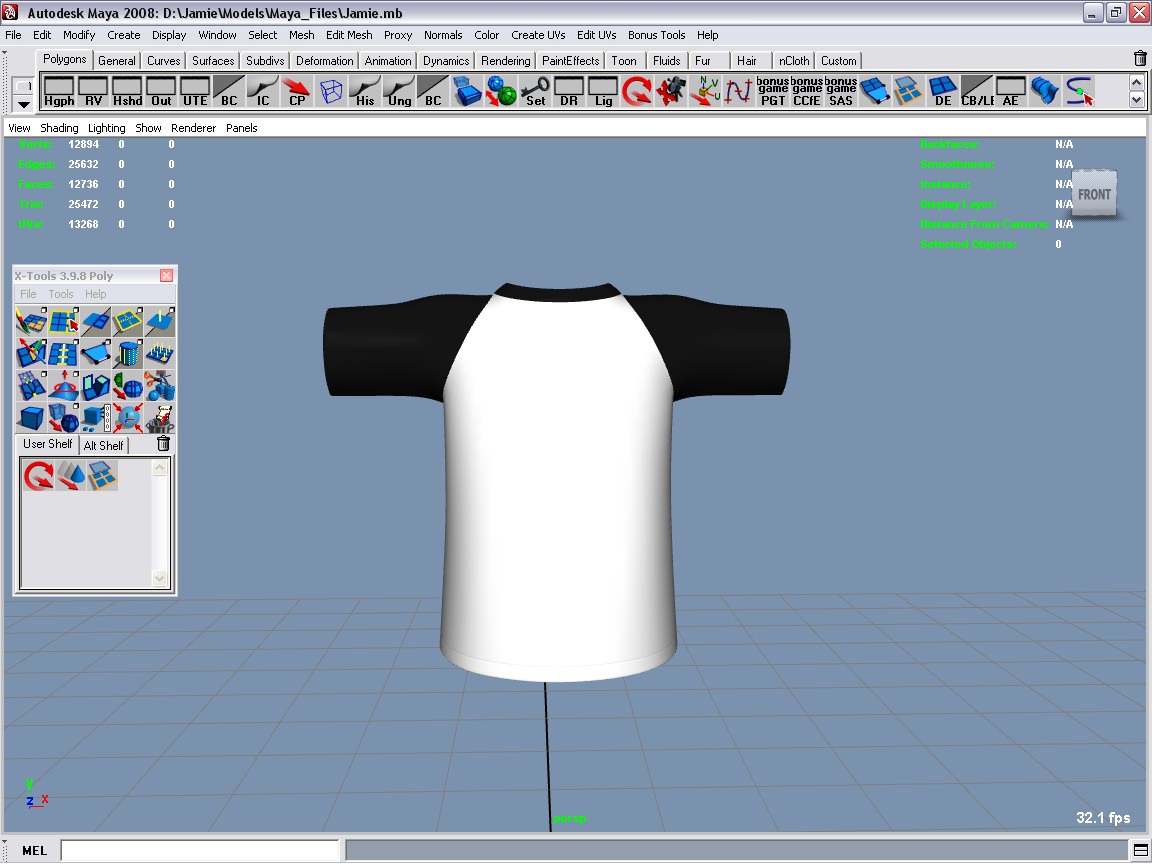The height and width of the screenshot is (864, 1152).
Task: Select the paintbrush grid tool in X-Tools
Action: point(31,322)
